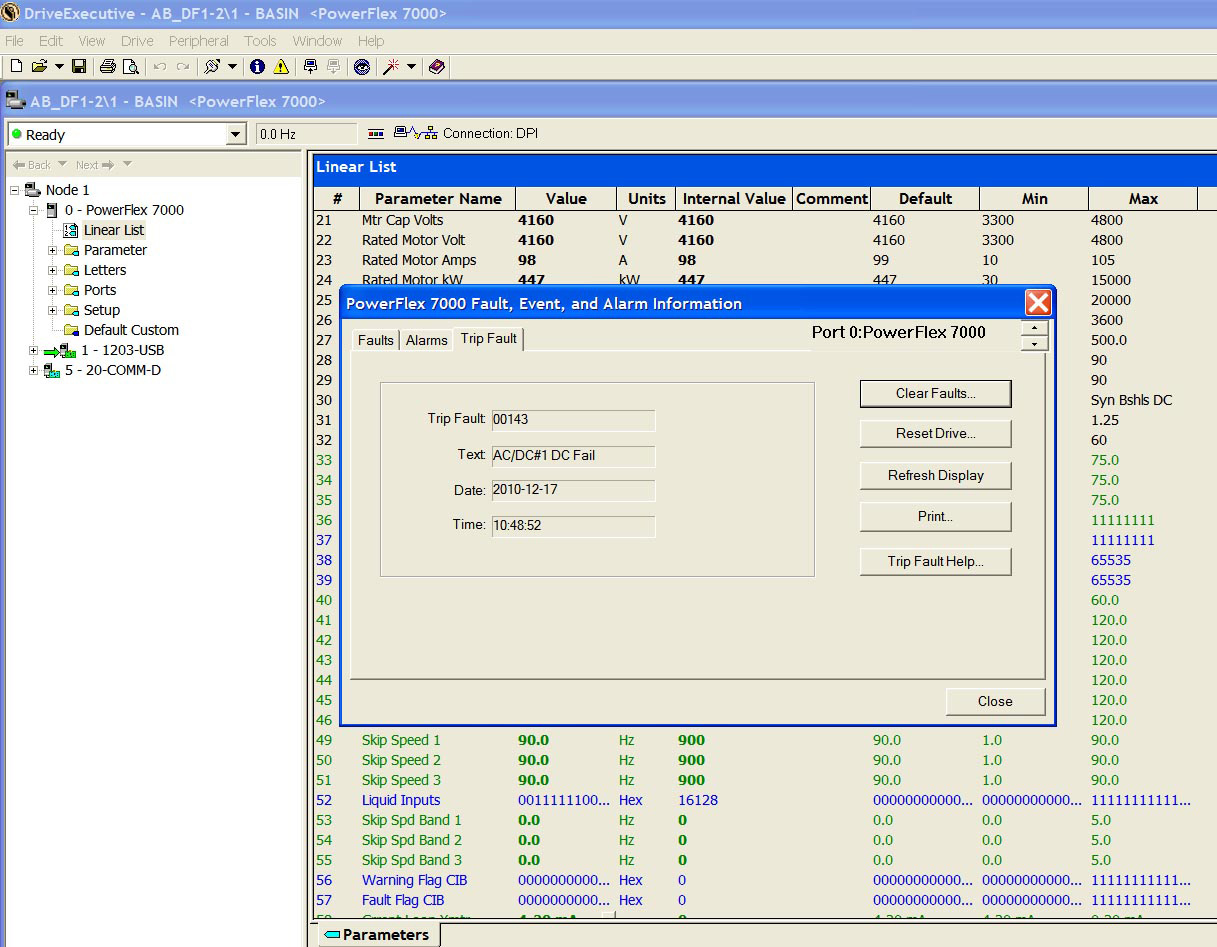Click the blue information icon in toolbar

click(x=257, y=67)
